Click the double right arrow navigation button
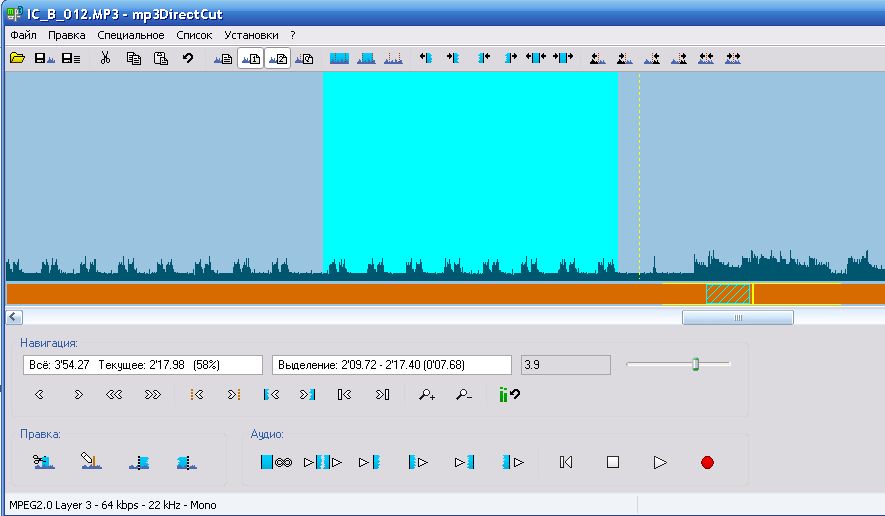Screen dimensions: 885x516 (152, 395)
